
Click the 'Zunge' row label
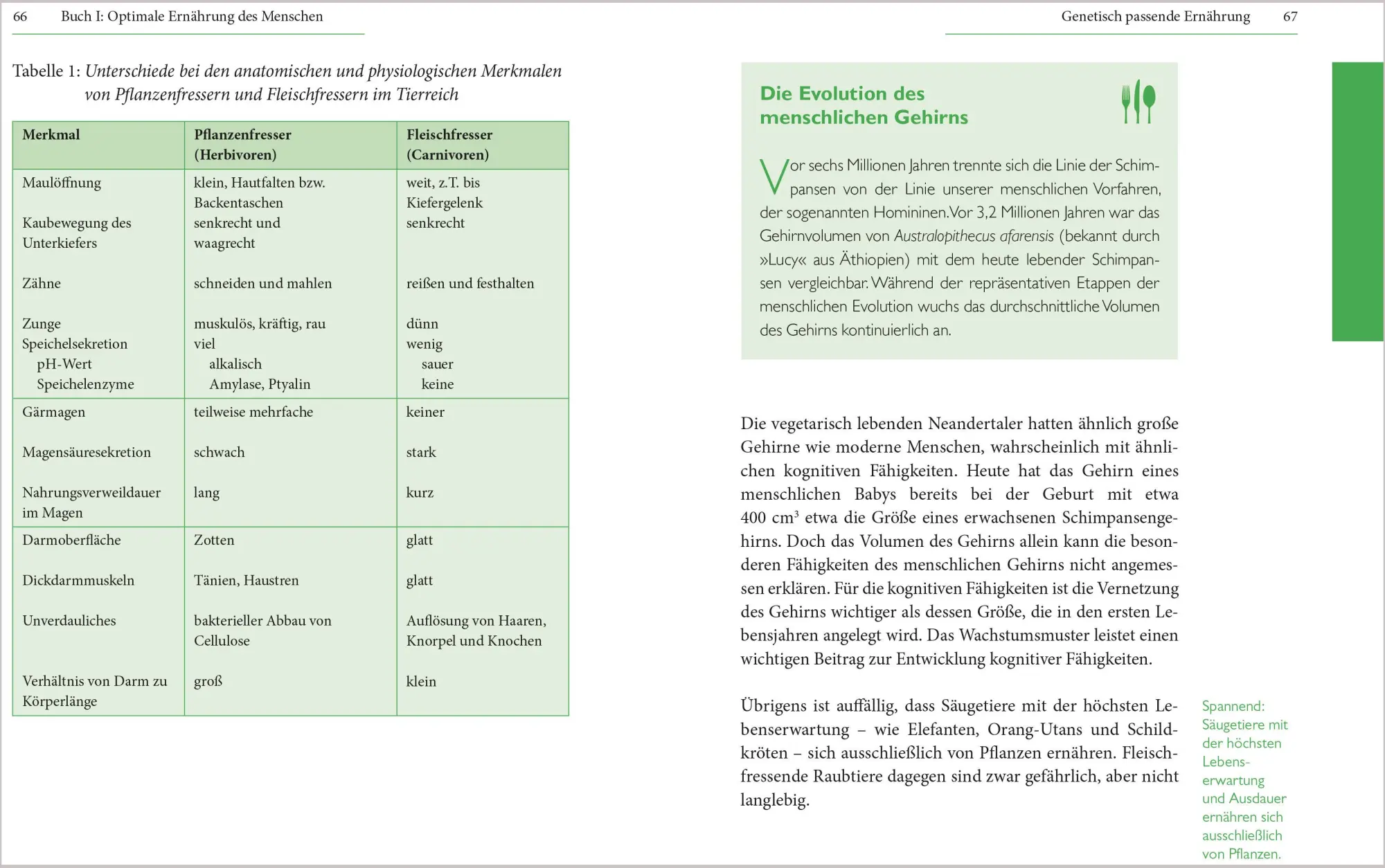click(x=42, y=324)
